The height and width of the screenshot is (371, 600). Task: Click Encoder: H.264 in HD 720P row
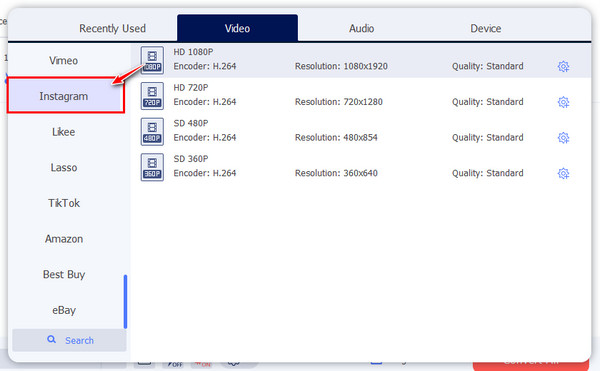[205, 102]
